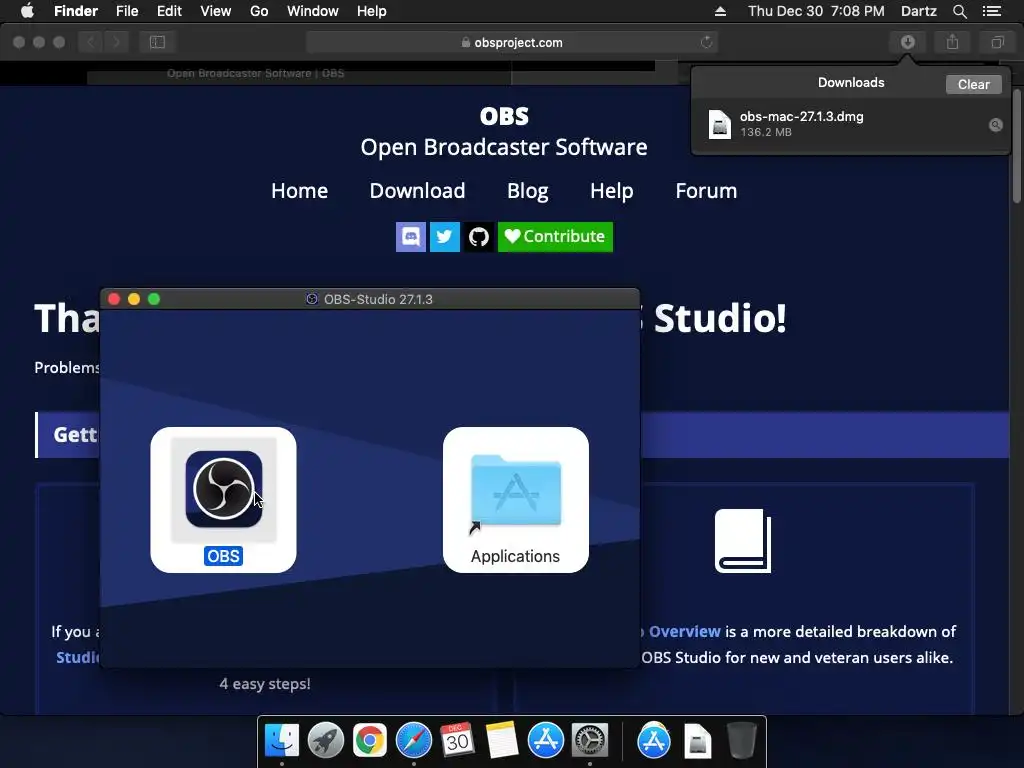
Task: Show all tabs overview icon in Safari
Action: coord(997,42)
